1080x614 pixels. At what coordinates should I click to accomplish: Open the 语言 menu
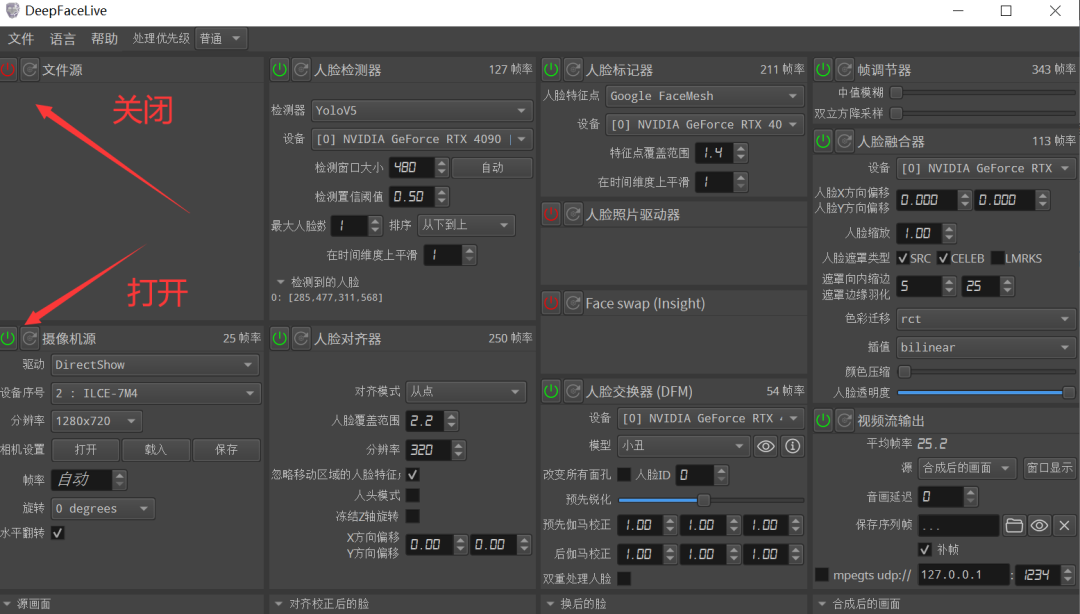63,39
